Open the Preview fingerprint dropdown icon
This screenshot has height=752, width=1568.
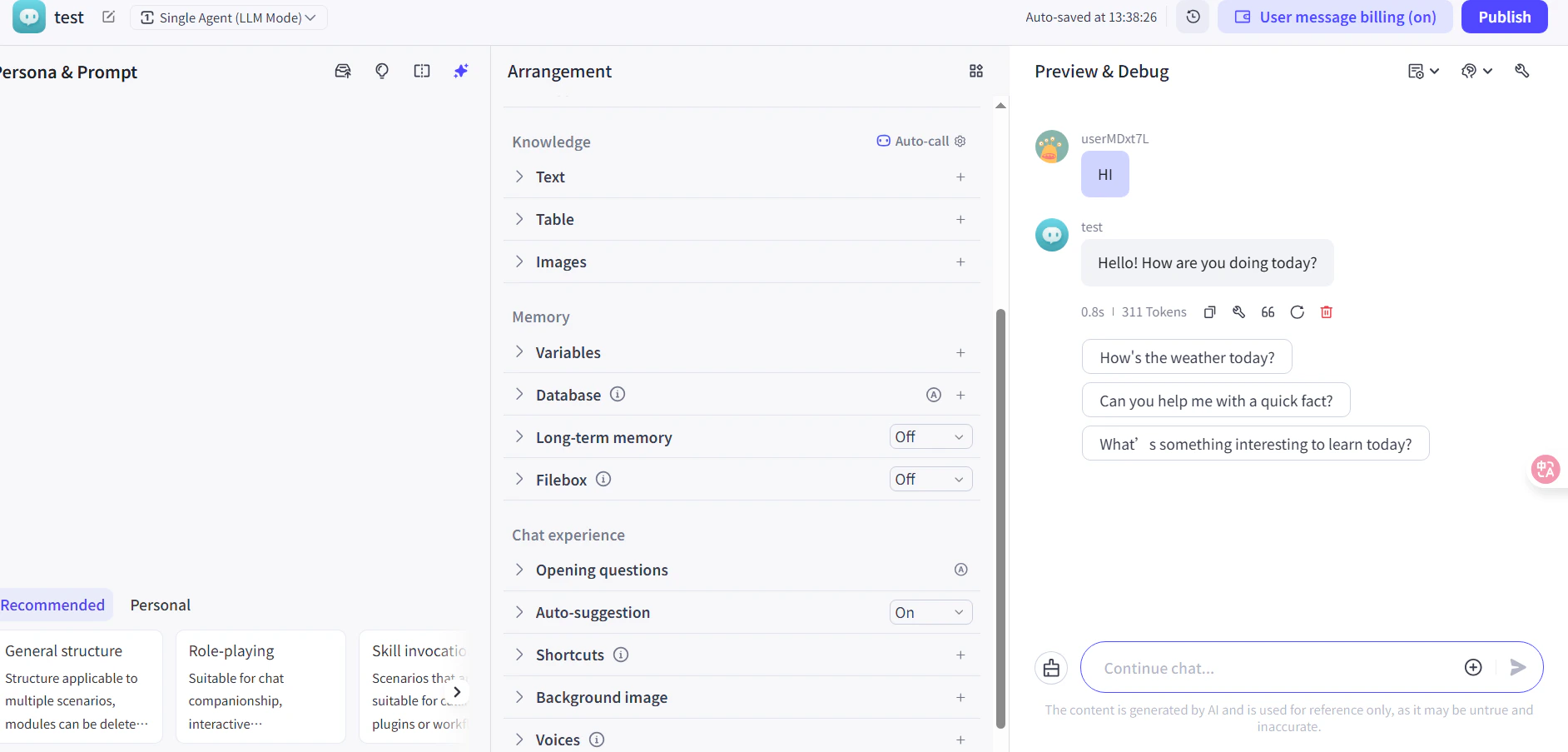(1476, 71)
